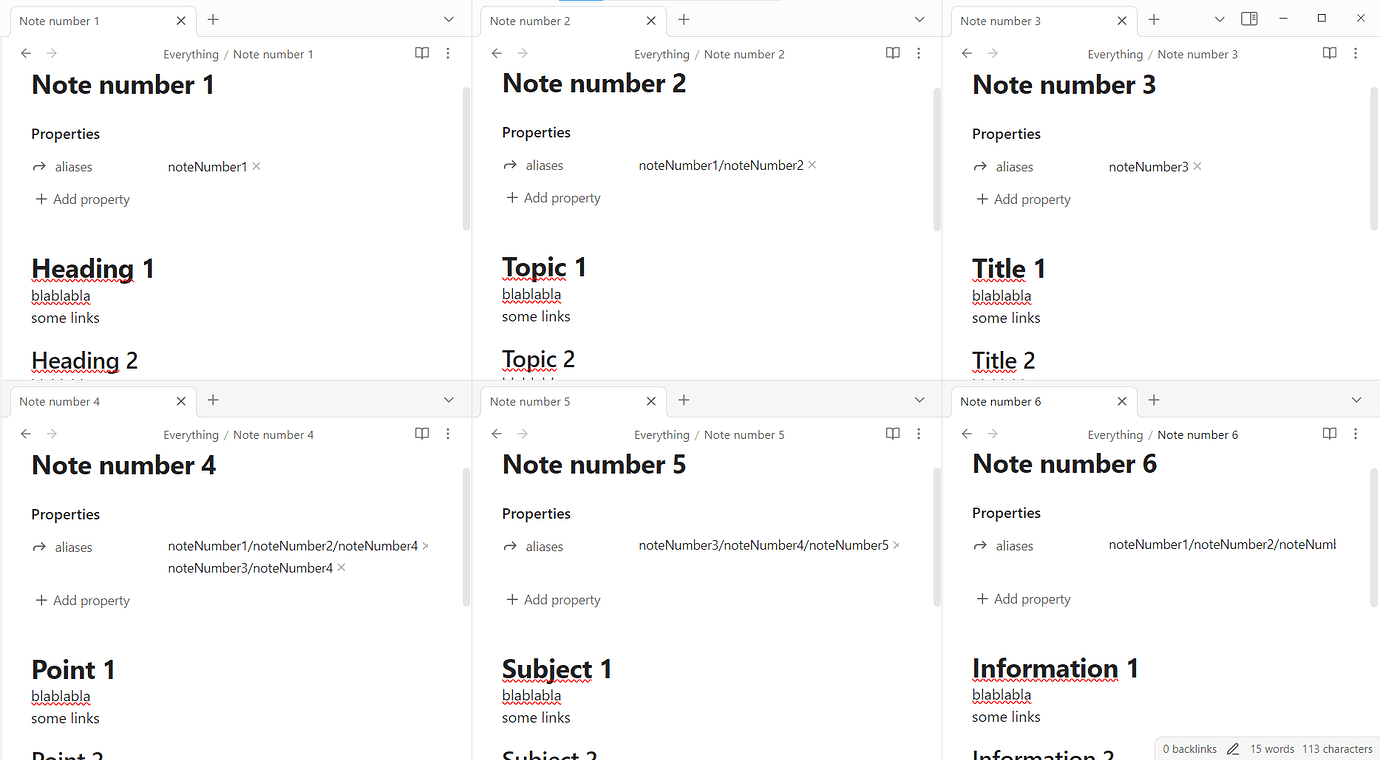Open the tab dropdown chevron near Note number 3
Image resolution: width=1380 pixels, height=760 pixels.
pyautogui.click(x=1218, y=20)
